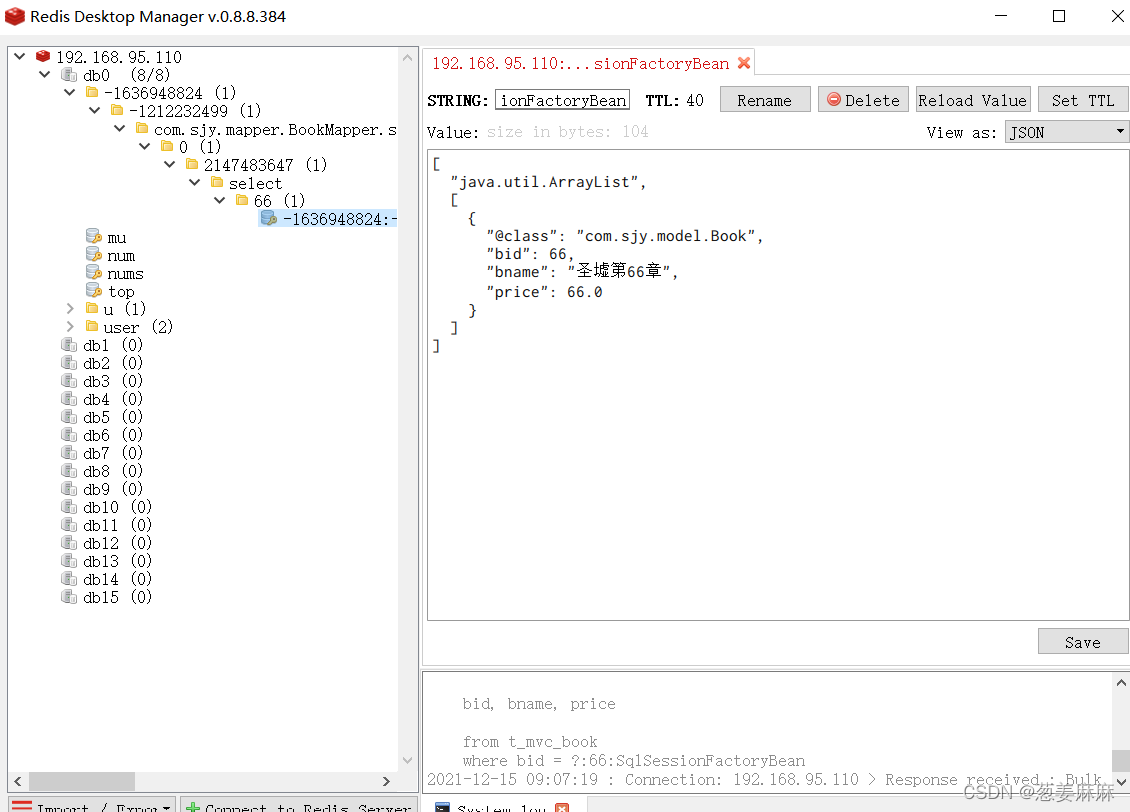This screenshot has height=812, width=1130.
Task: Click the db10 database icon
Action: point(69,507)
